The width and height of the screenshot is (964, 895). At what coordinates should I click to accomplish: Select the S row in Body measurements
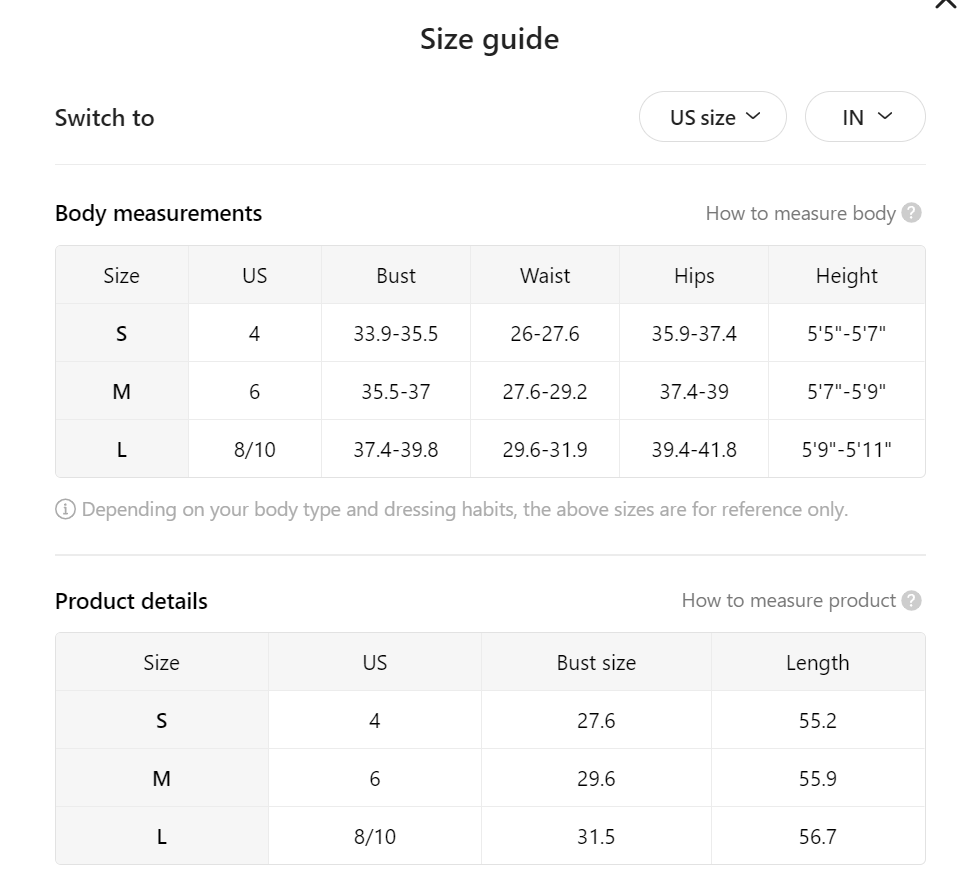click(122, 334)
